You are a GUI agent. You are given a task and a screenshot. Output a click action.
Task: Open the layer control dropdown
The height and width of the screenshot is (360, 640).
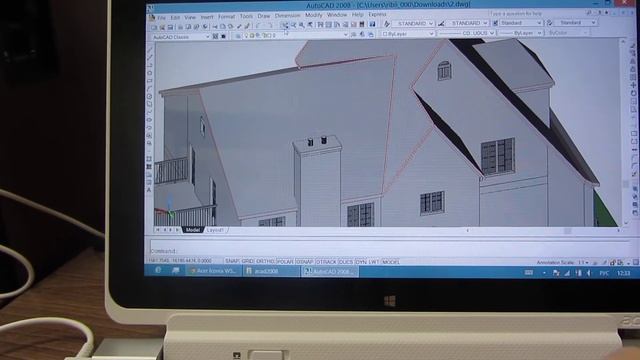click(x=296, y=36)
